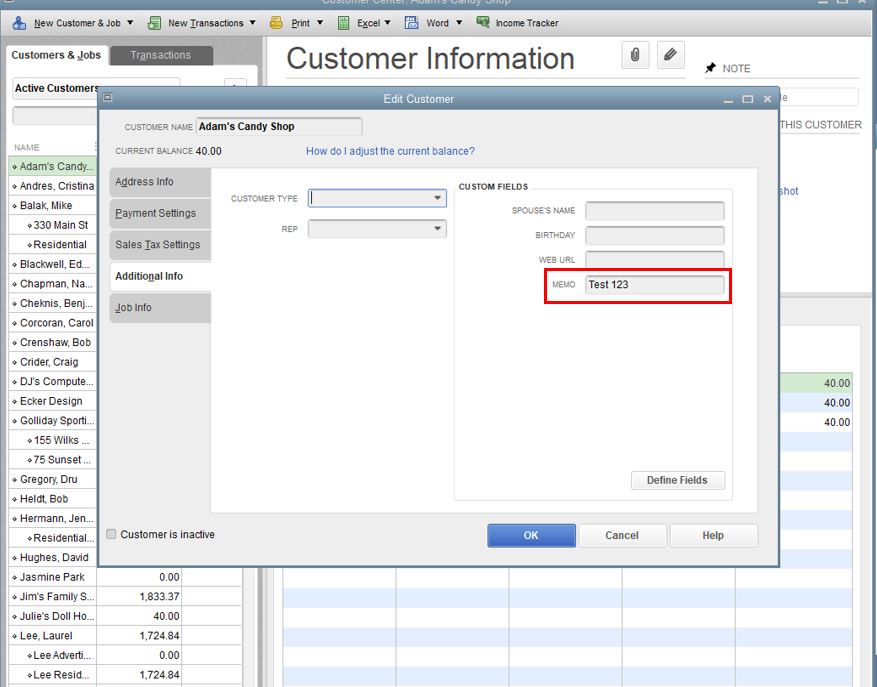Select Lee, Laurel in customer list
The width and height of the screenshot is (877, 687).
(x=53, y=636)
